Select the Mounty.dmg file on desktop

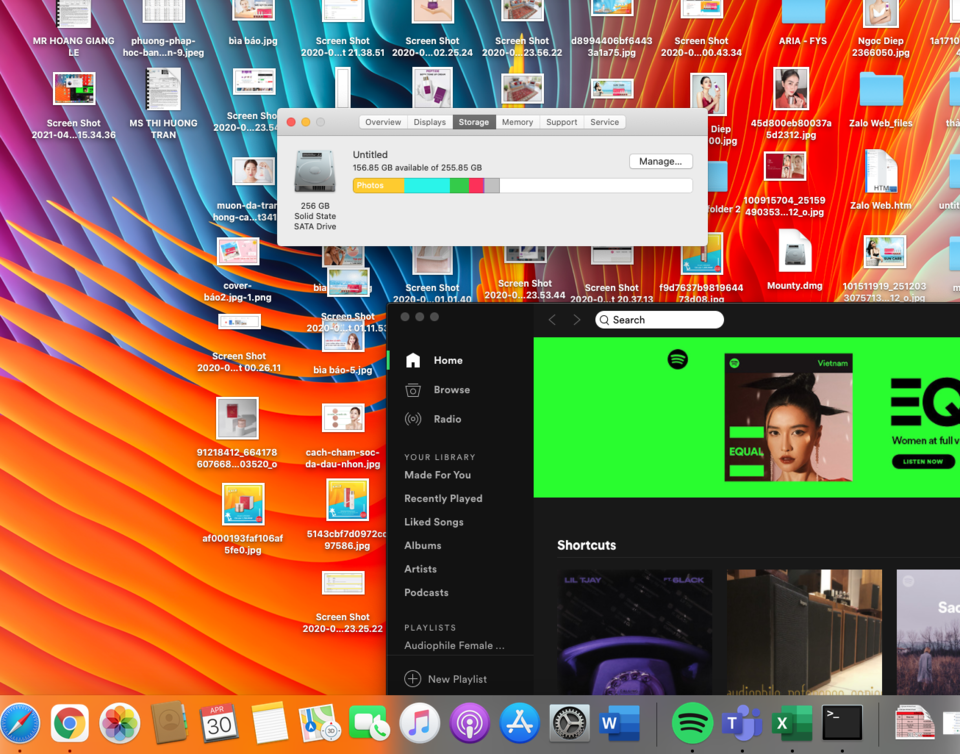[795, 259]
